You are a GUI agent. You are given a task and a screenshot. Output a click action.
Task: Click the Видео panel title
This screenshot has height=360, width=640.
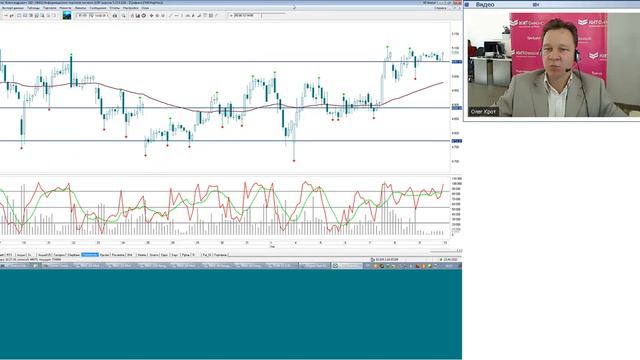[484, 4]
